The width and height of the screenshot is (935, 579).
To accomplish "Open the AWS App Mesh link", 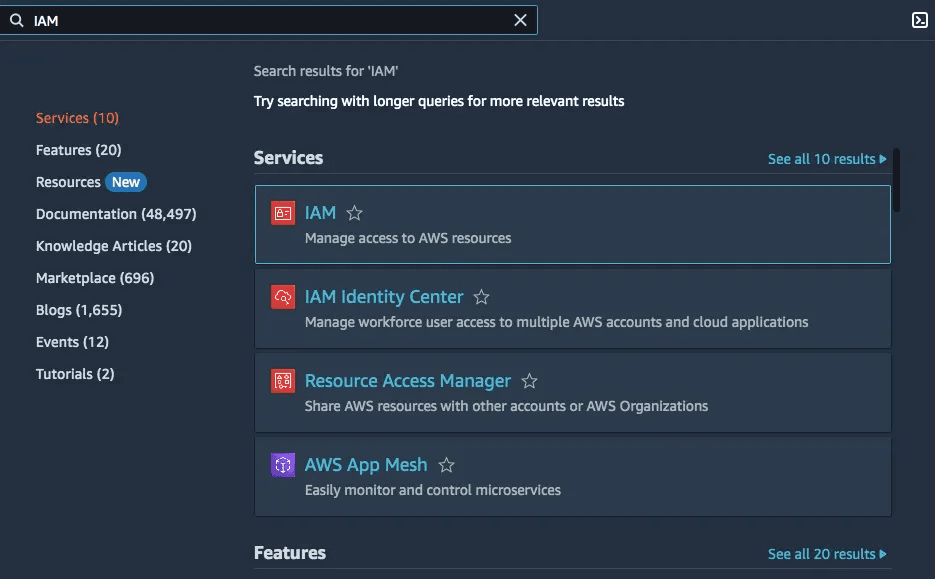I will coord(366,465).
